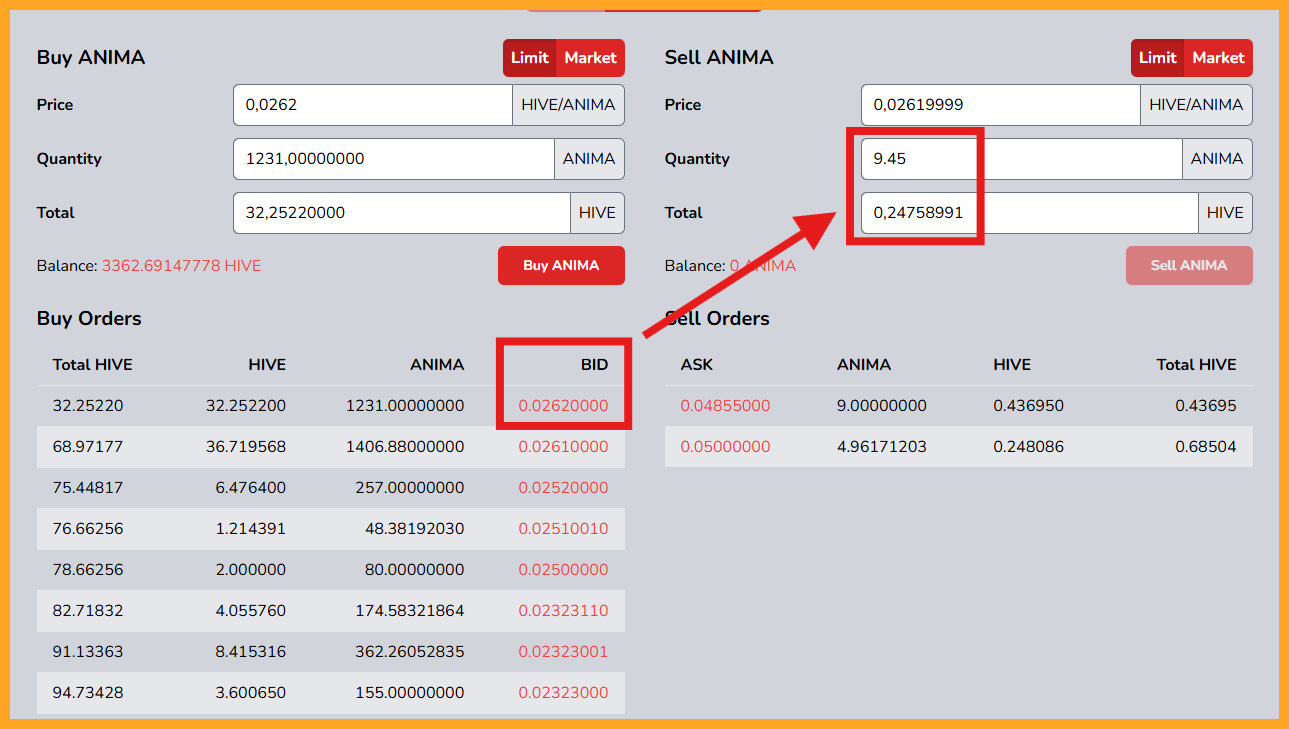Click the 0 ANIMA balance link

tap(763, 266)
